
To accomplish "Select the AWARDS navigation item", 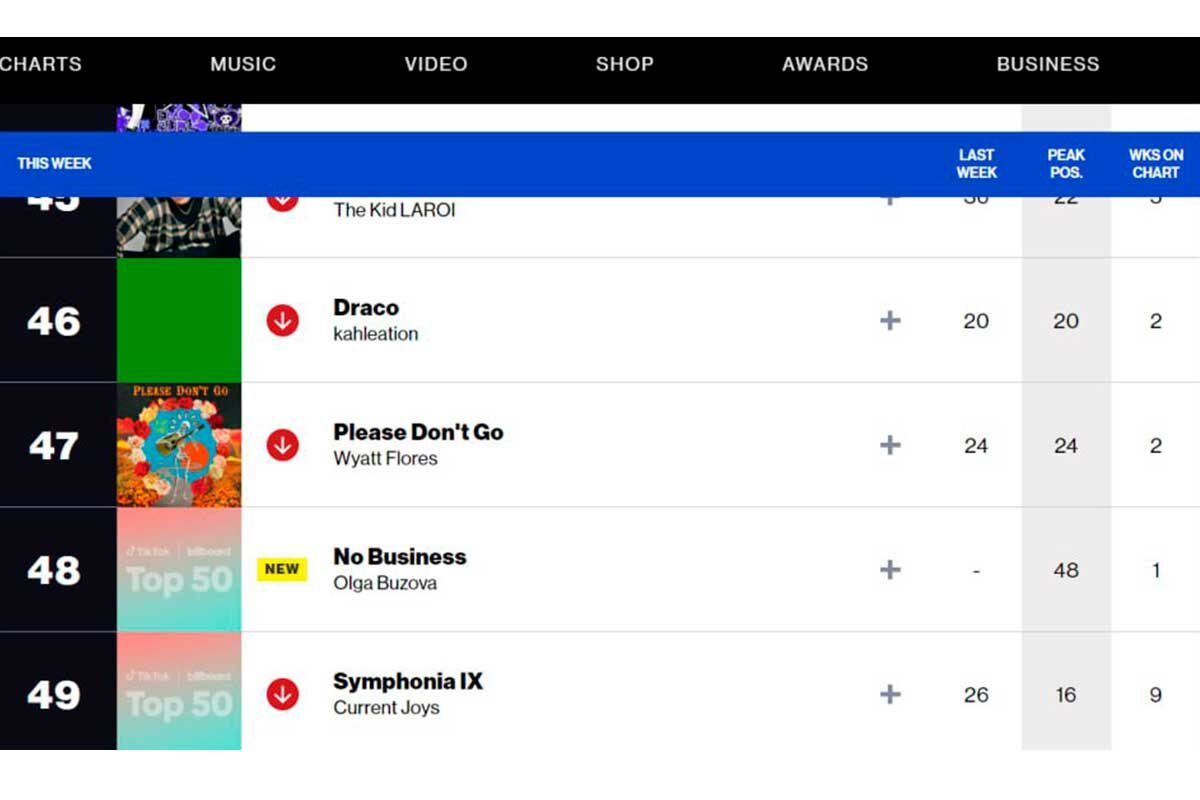I will (825, 63).
